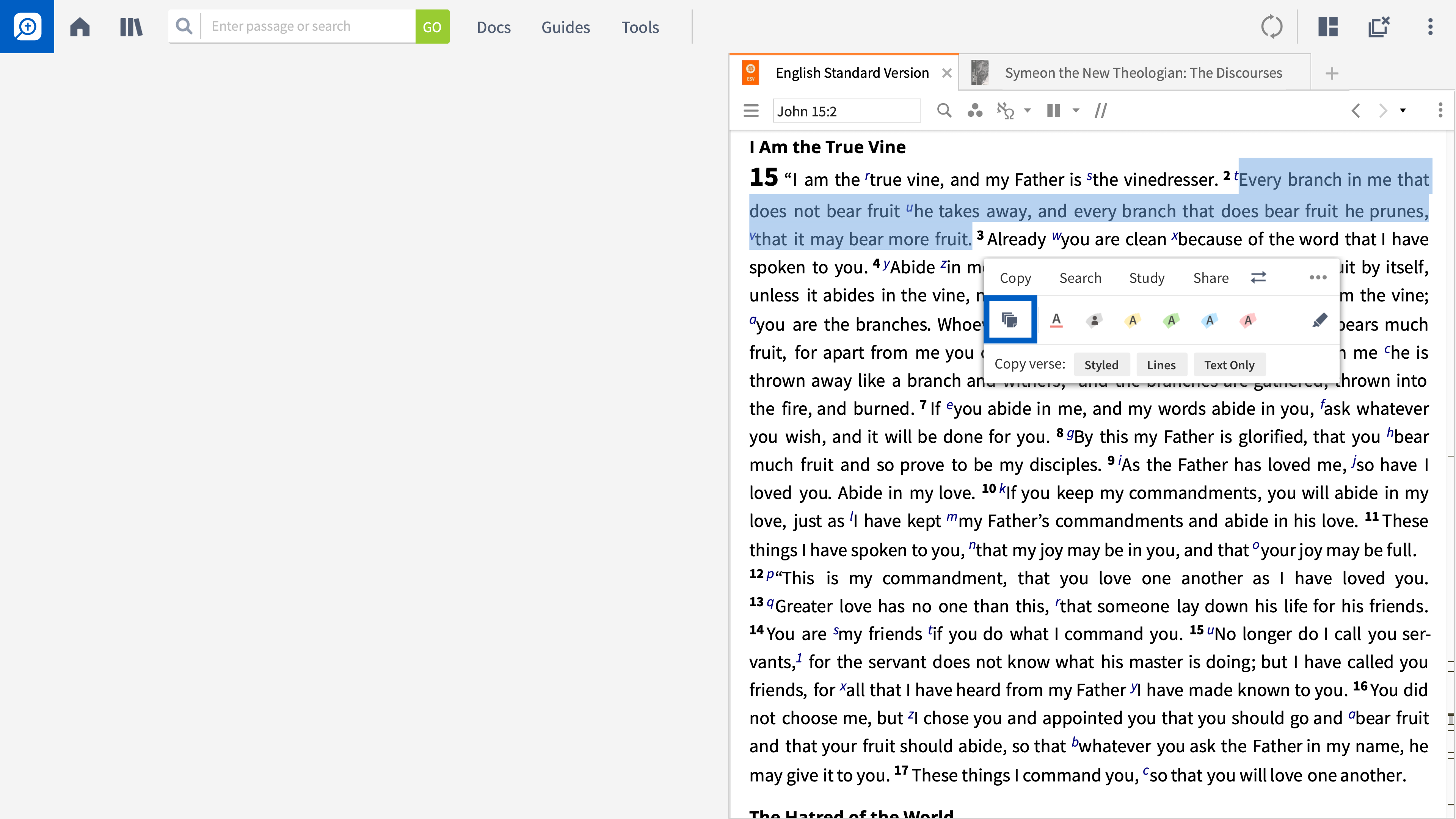Open the highlighter marker tool icon
This screenshot has height=819, width=1456.
[x=1320, y=320]
